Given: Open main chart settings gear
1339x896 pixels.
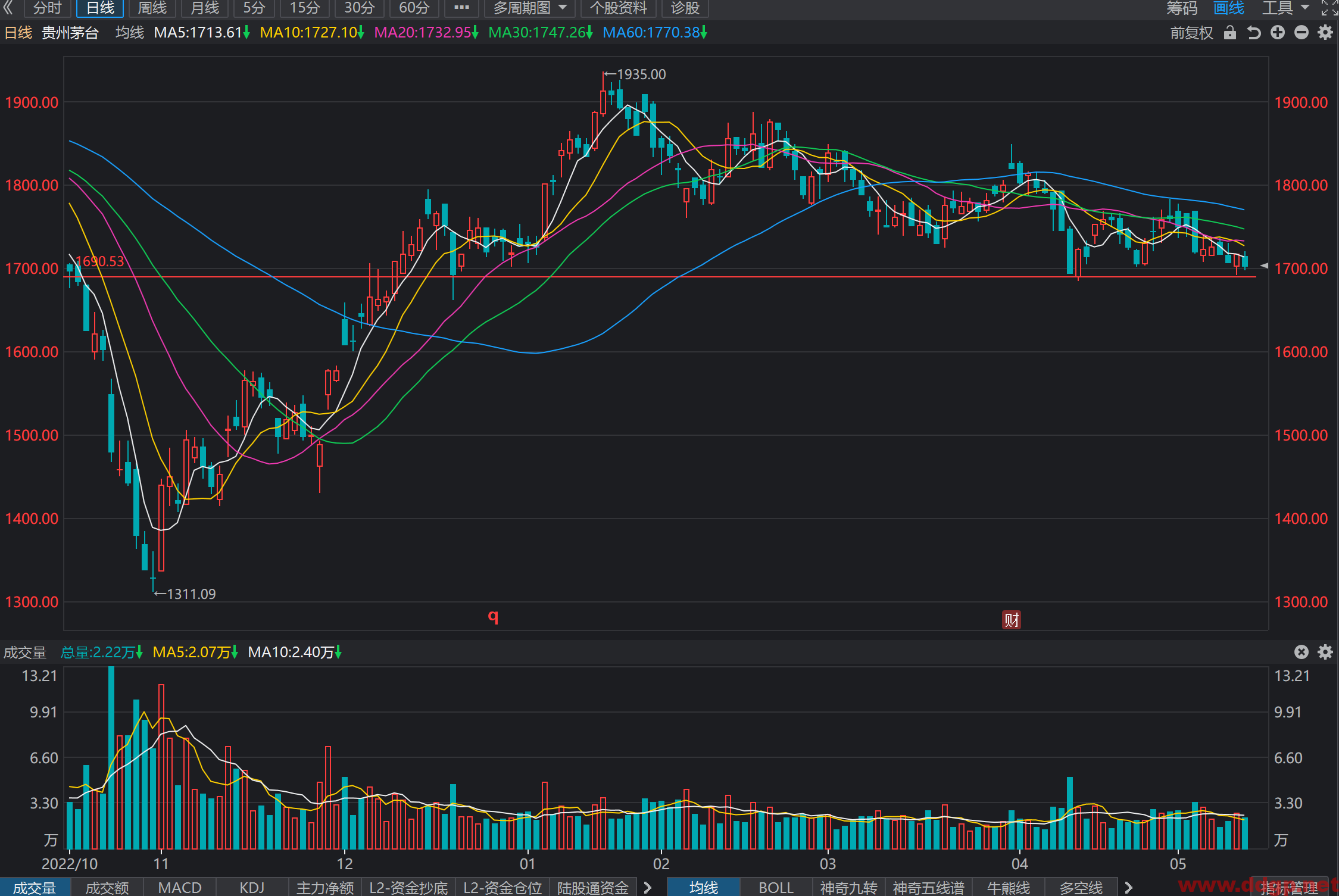Looking at the screenshot, I should coord(1325,33).
